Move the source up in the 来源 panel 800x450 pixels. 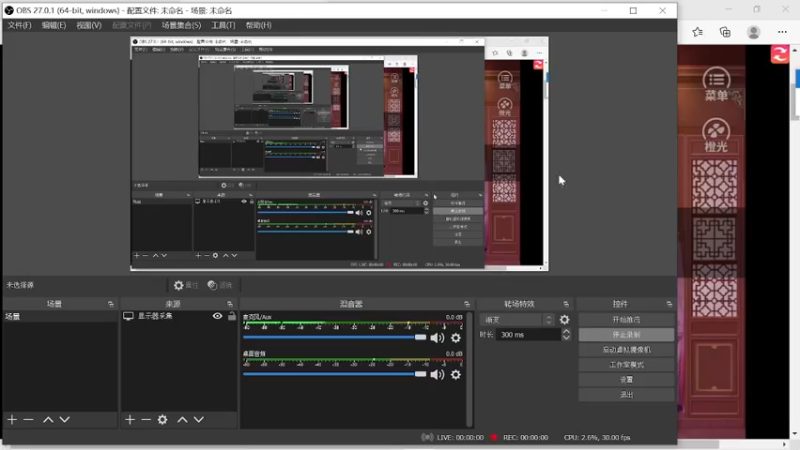point(182,419)
